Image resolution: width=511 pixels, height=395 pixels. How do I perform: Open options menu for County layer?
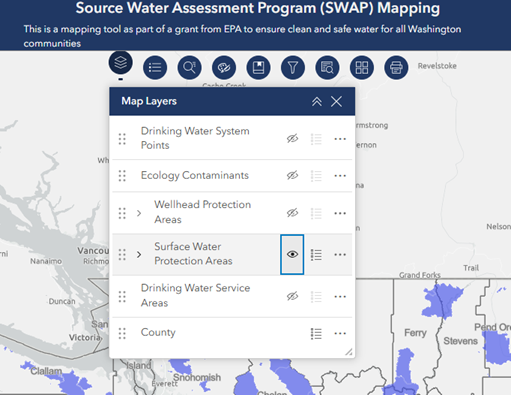[340, 333]
